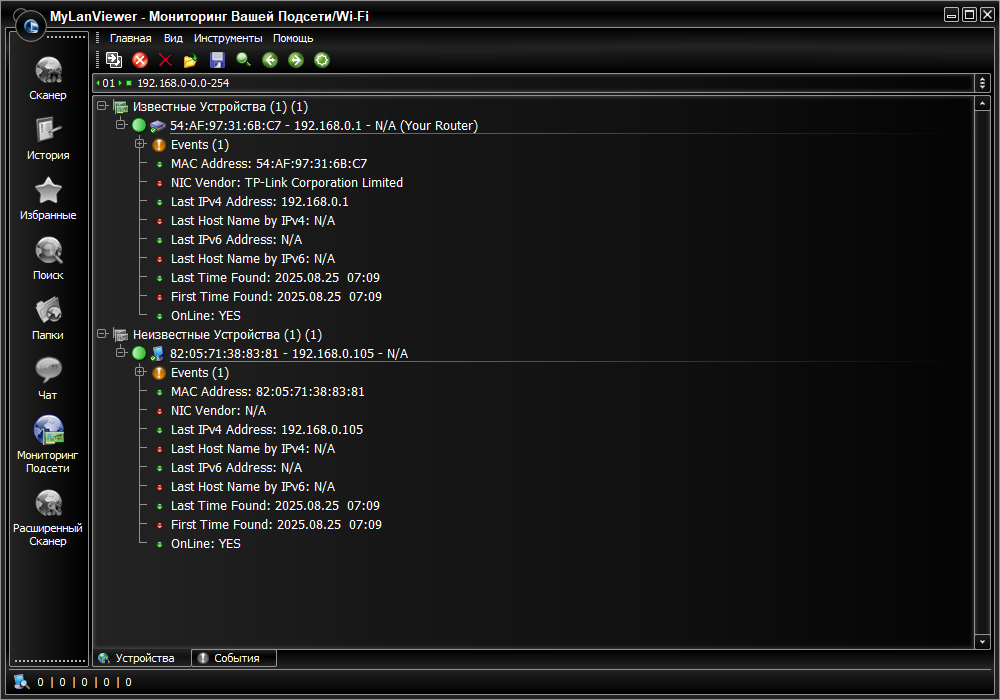Click the maximize window button
Image resolution: width=1000 pixels, height=700 pixels.
969,15
